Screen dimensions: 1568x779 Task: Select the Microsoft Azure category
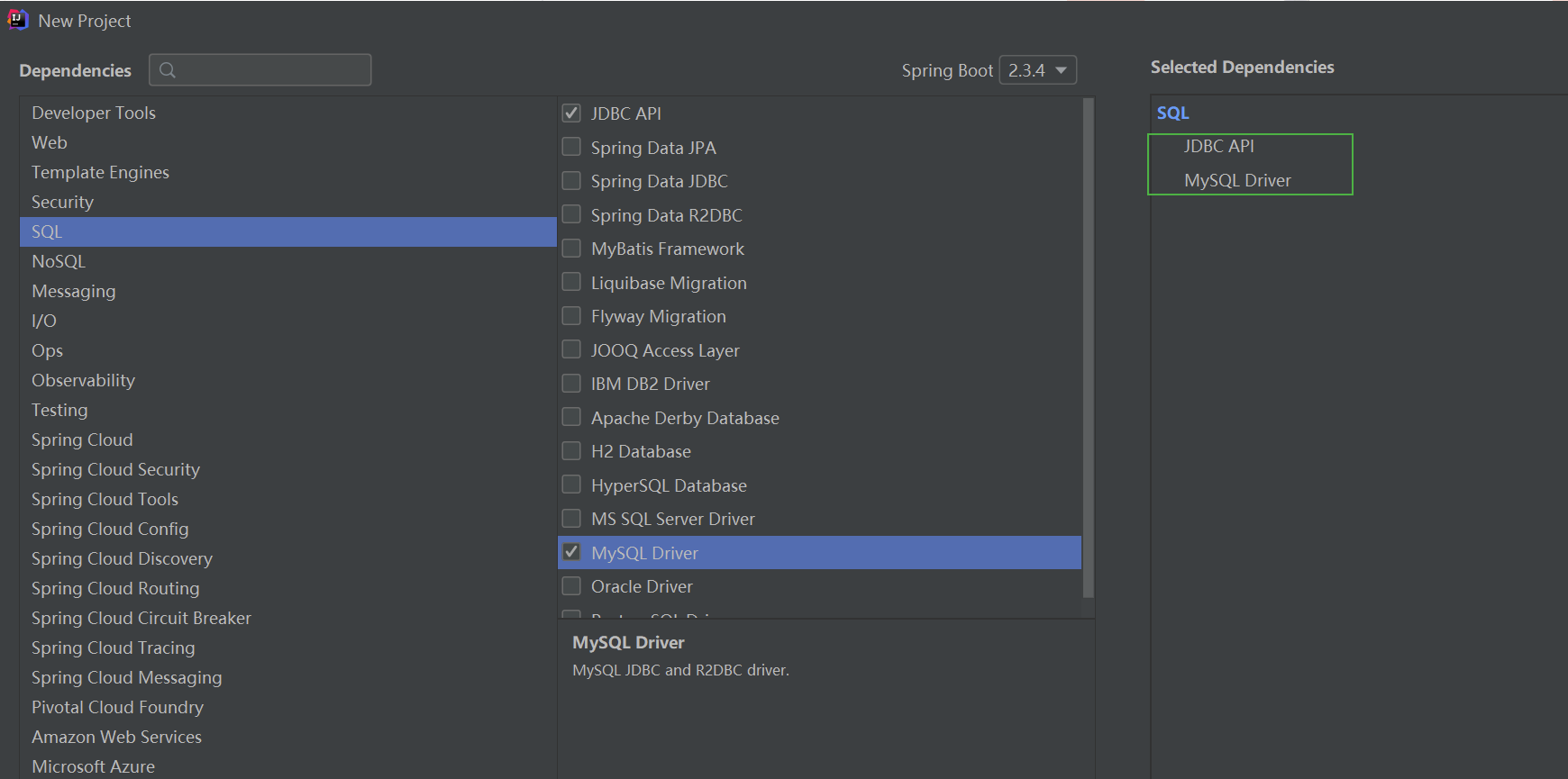288,765
